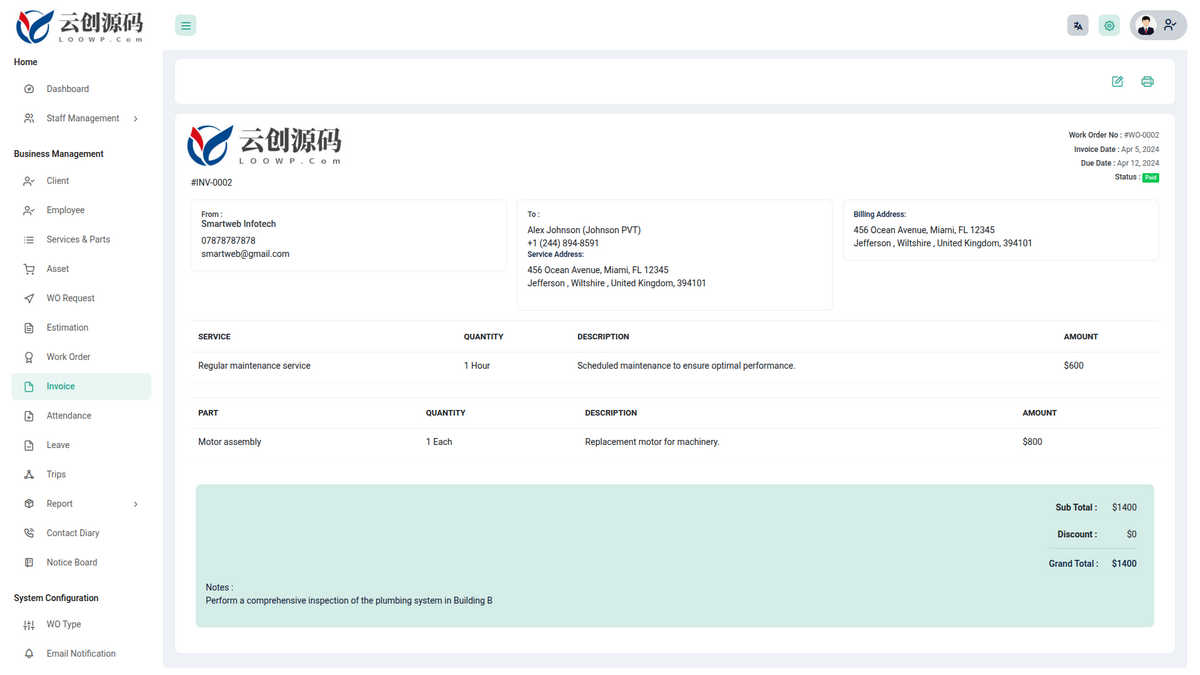Click the green Paid status badge

[x=1151, y=178]
